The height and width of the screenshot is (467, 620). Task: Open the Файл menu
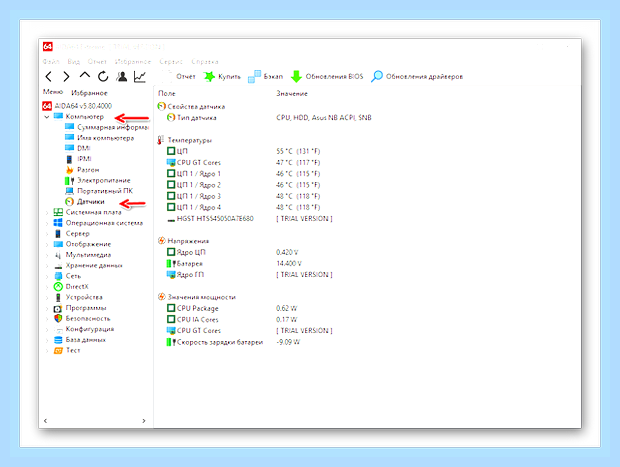coord(51,62)
